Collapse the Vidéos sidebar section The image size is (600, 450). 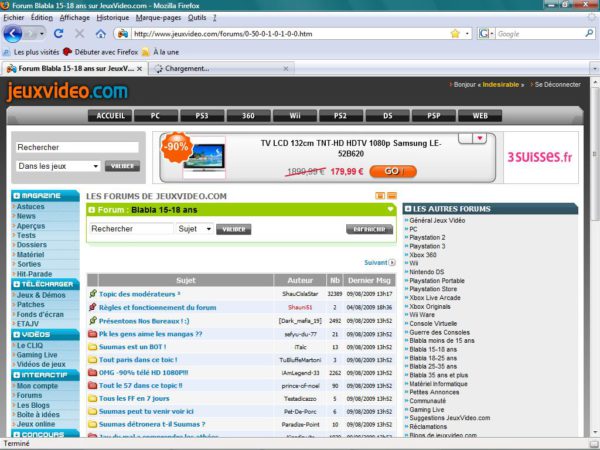click(x=16, y=334)
